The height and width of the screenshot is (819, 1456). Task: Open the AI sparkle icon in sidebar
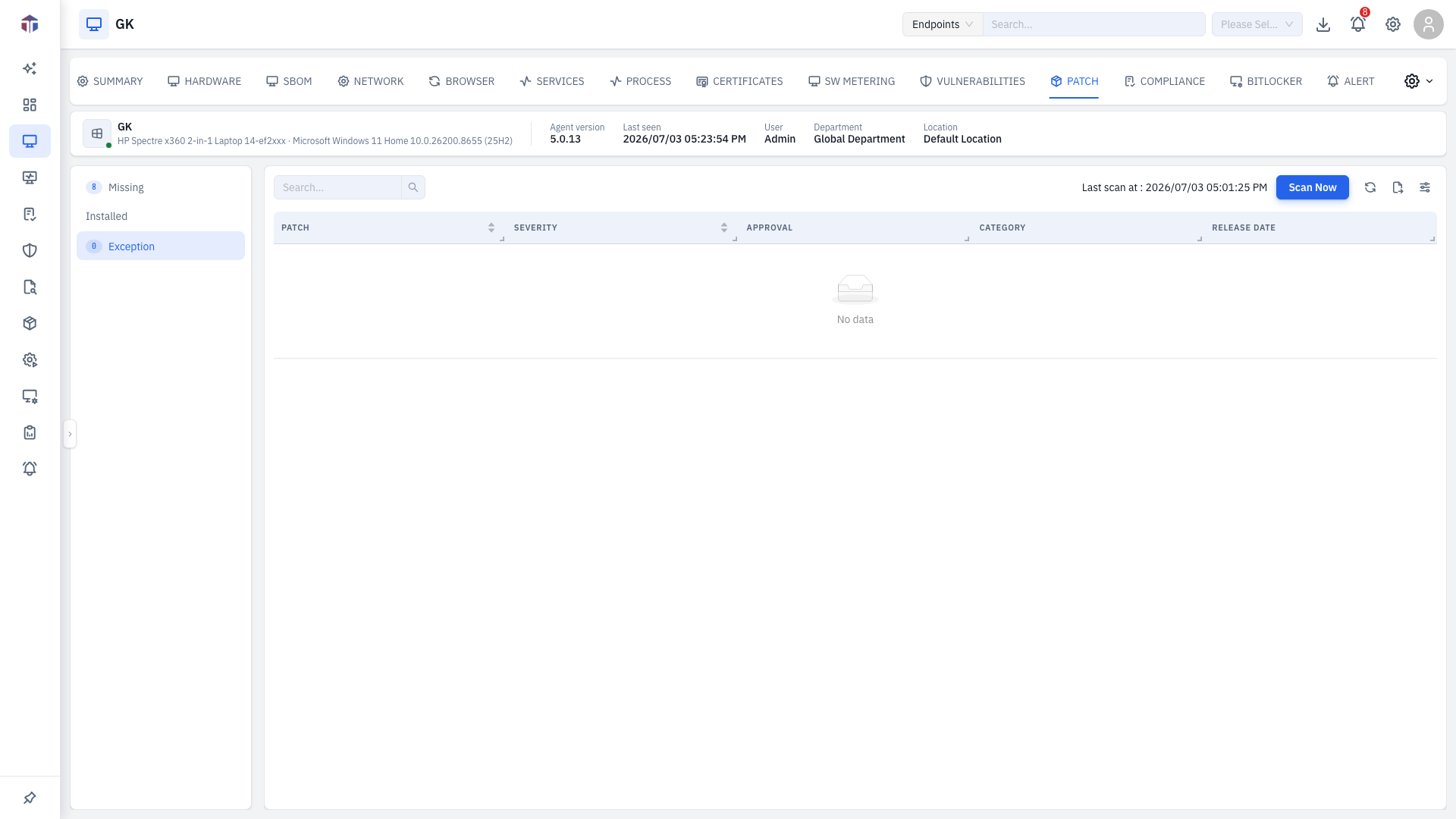click(30, 68)
